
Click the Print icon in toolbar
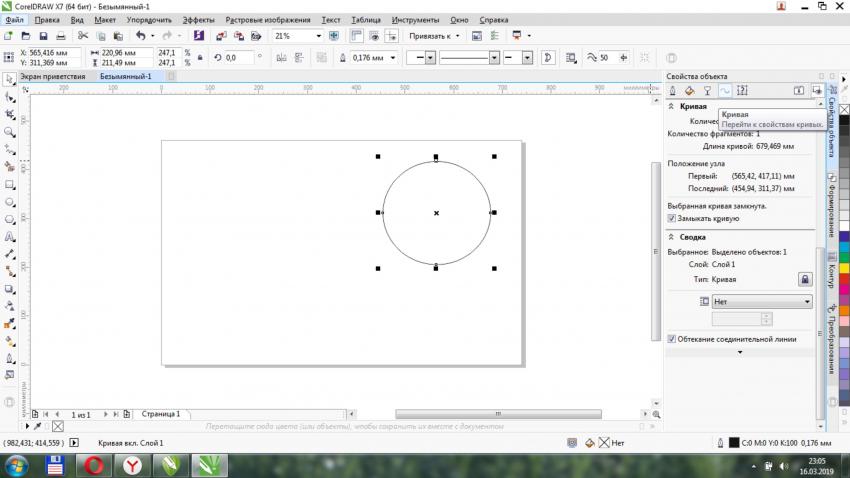click(60, 36)
